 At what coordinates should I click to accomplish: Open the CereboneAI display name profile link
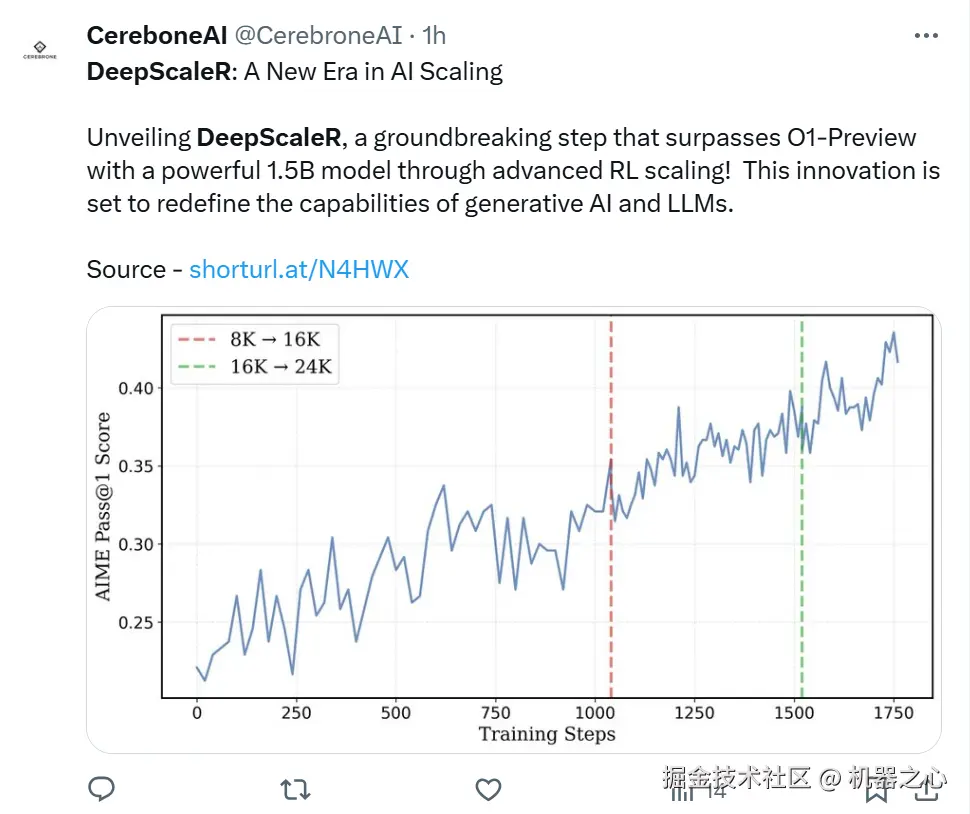point(157,36)
